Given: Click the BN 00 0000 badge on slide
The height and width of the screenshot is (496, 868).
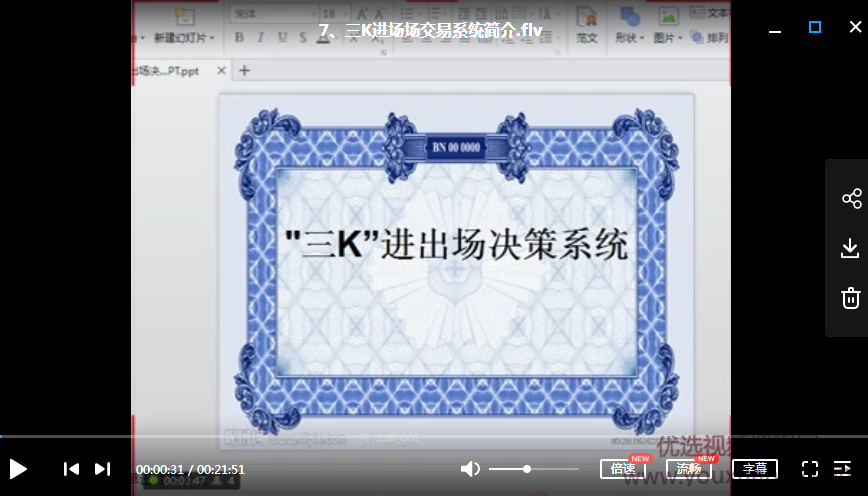Looking at the screenshot, I should [x=456, y=147].
